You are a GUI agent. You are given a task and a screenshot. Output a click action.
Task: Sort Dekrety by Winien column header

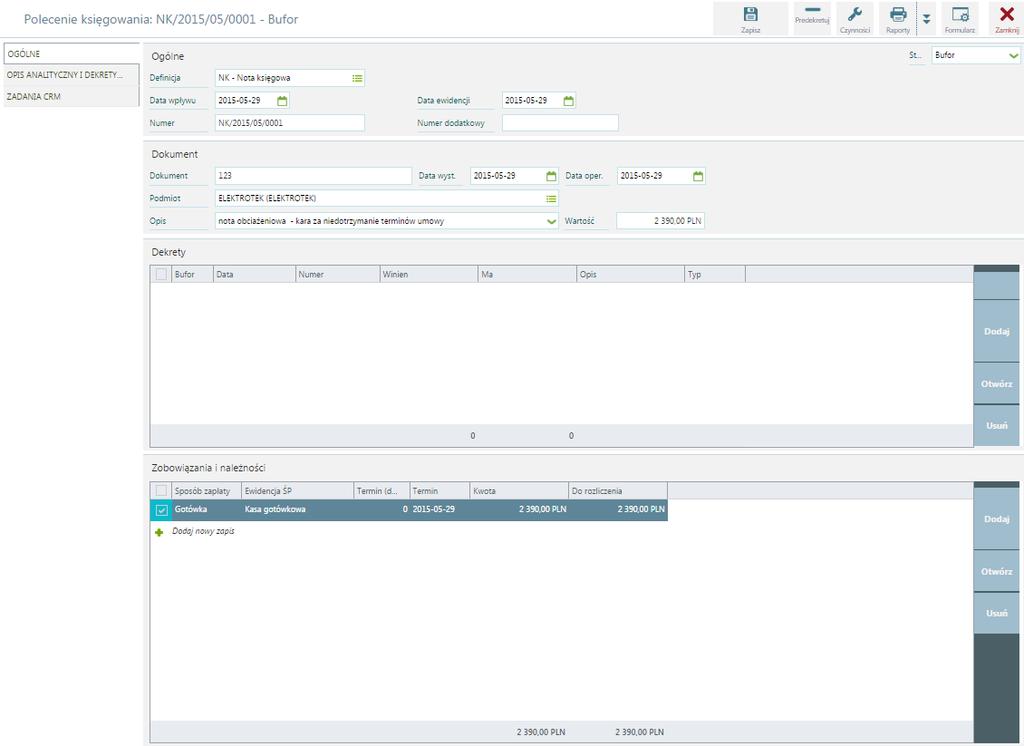click(428, 274)
